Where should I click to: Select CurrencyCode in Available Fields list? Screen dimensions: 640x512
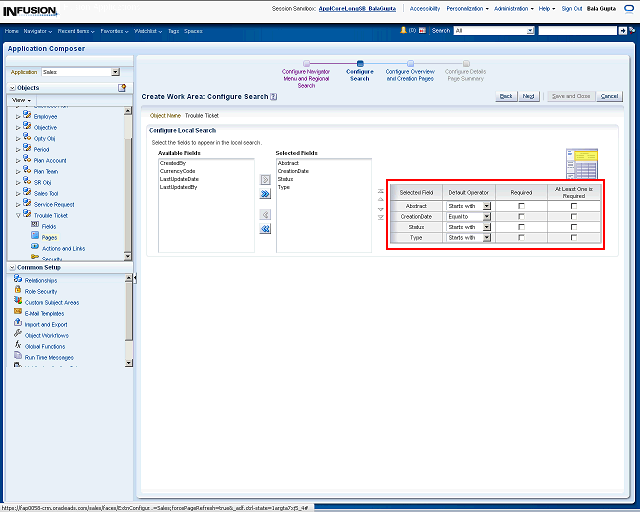pyautogui.click(x=177, y=171)
